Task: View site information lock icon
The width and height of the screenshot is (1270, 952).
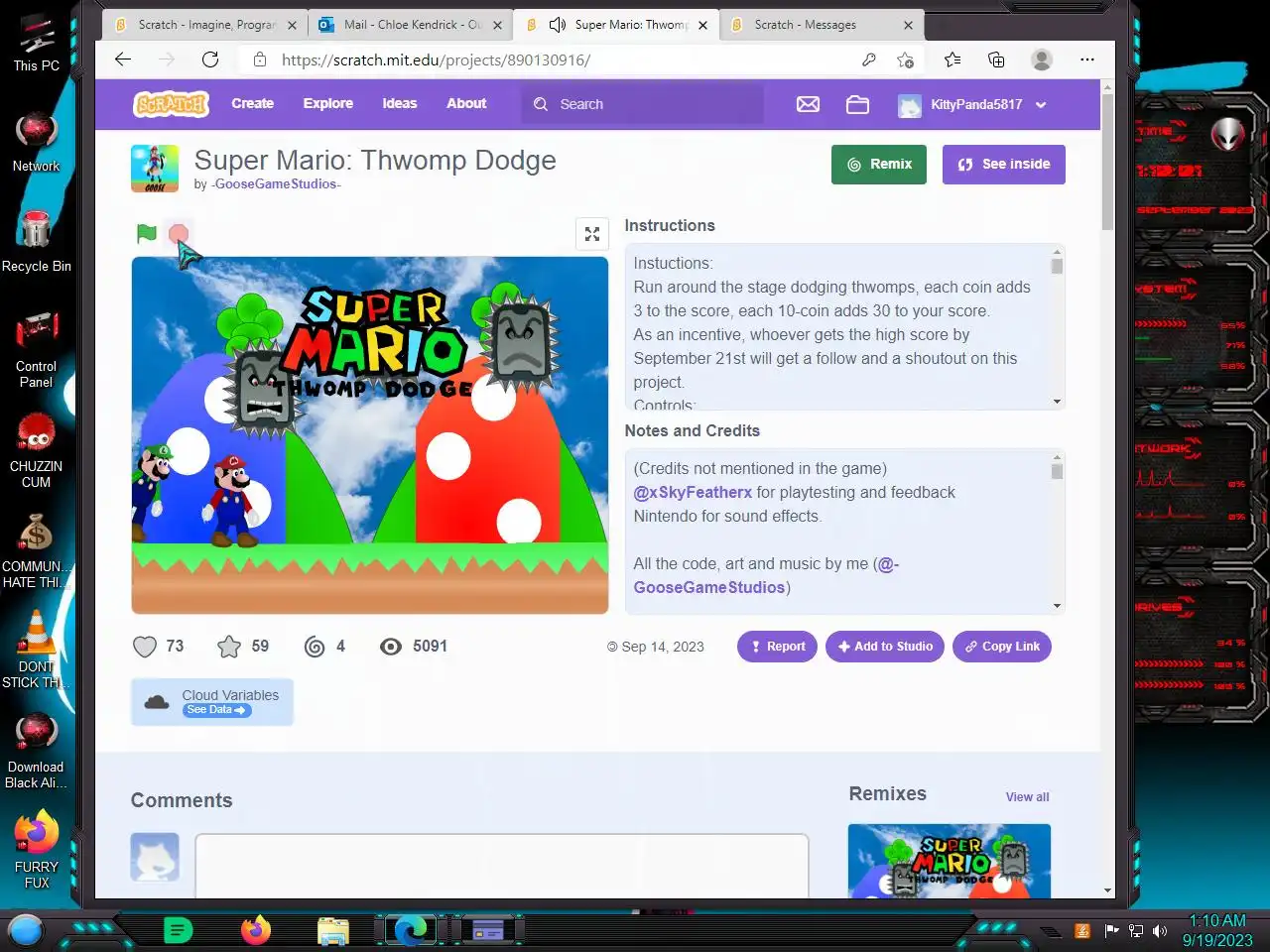Action: [260, 59]
